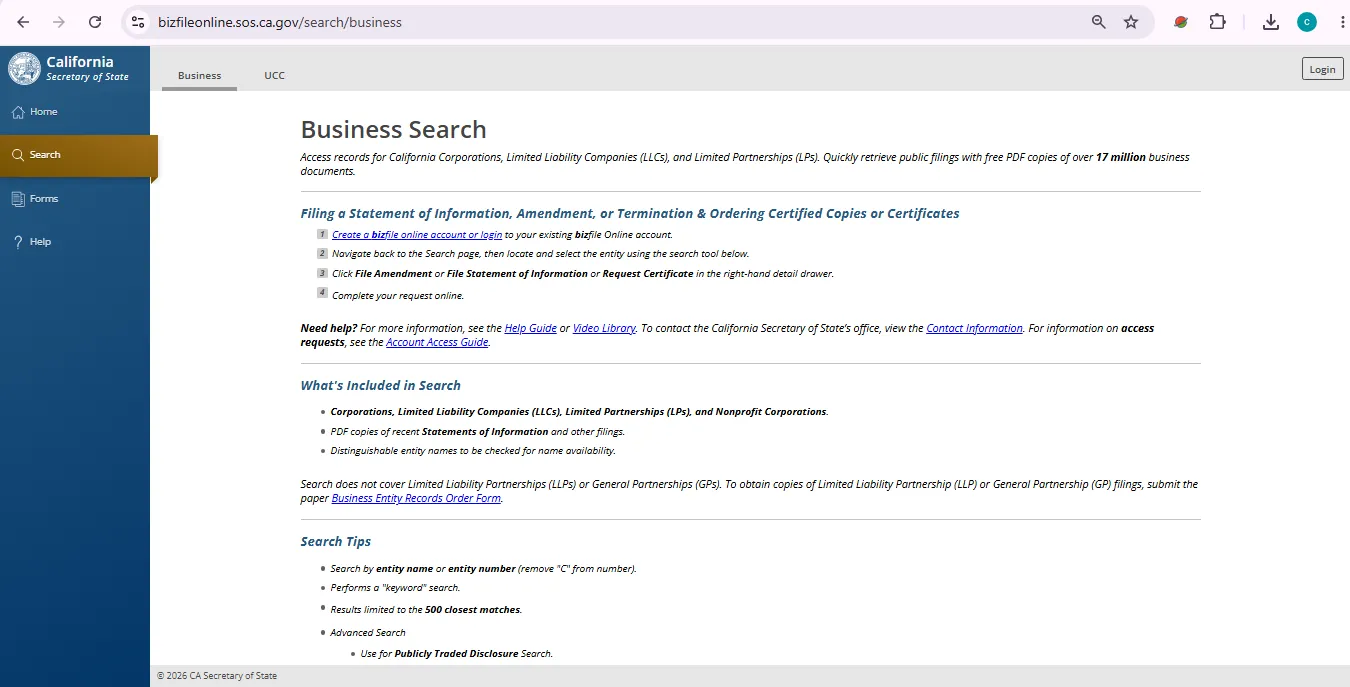Image resolution: width=1350 pixels, height=687 pixels.
Task: Click the Search magnifier icon in sidebar
Action: (x=18, y=155)
